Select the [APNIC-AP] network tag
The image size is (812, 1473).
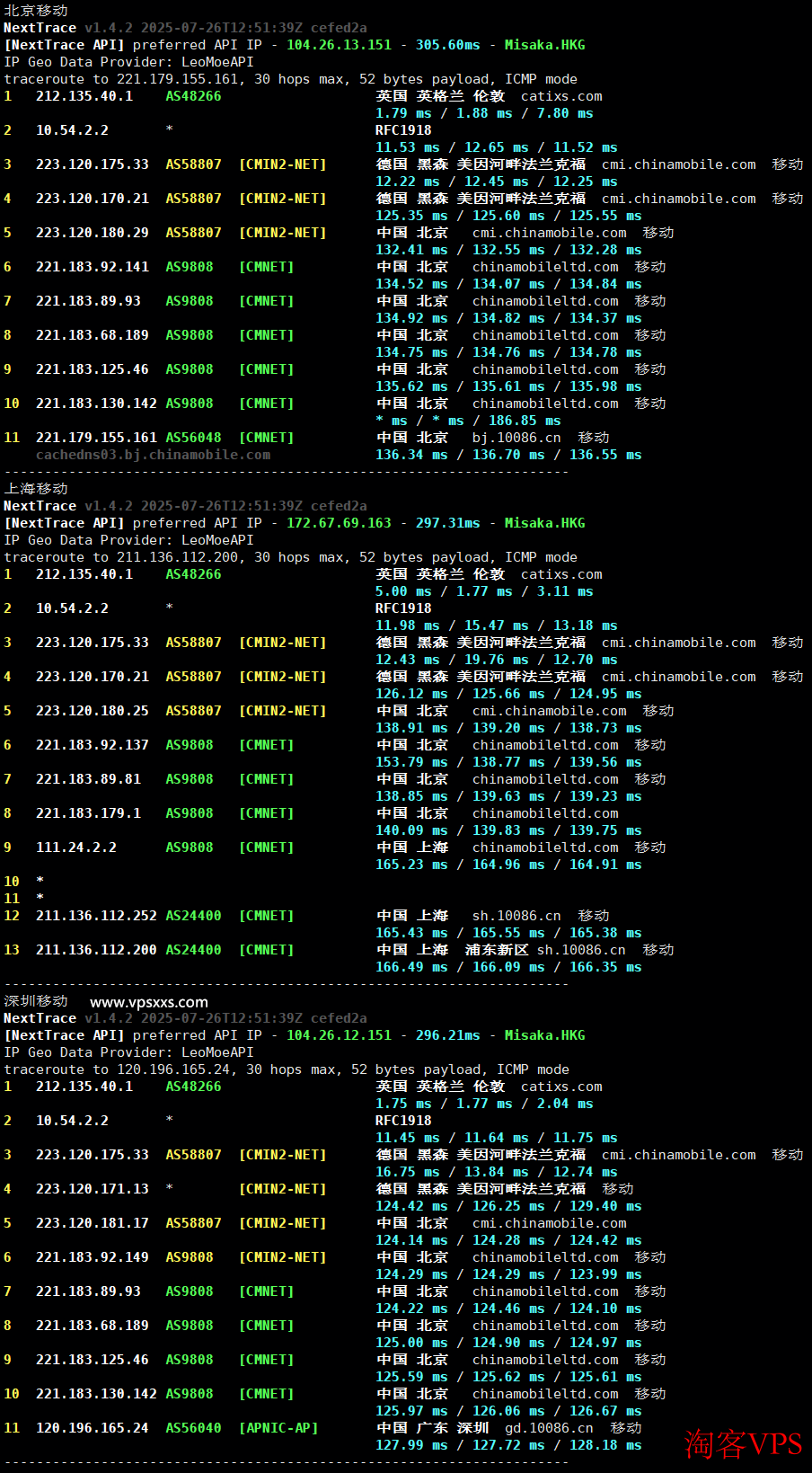278,1428
